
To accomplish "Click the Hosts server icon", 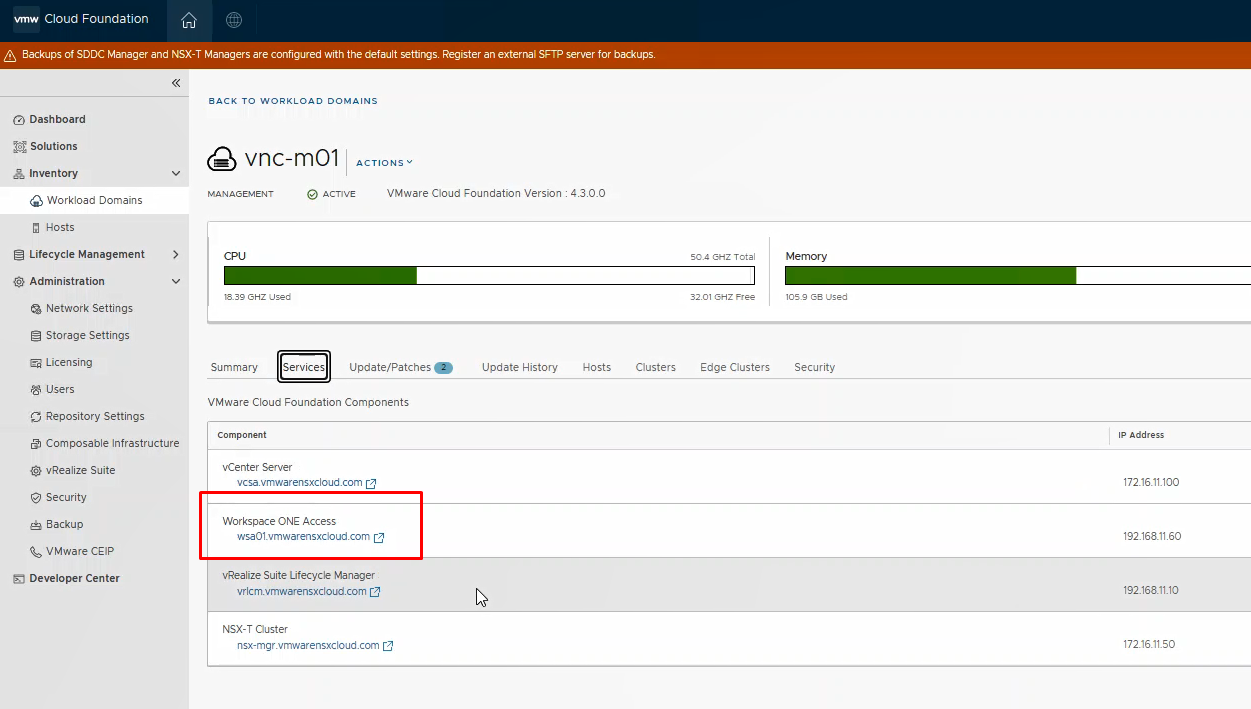I will point(37,228).
